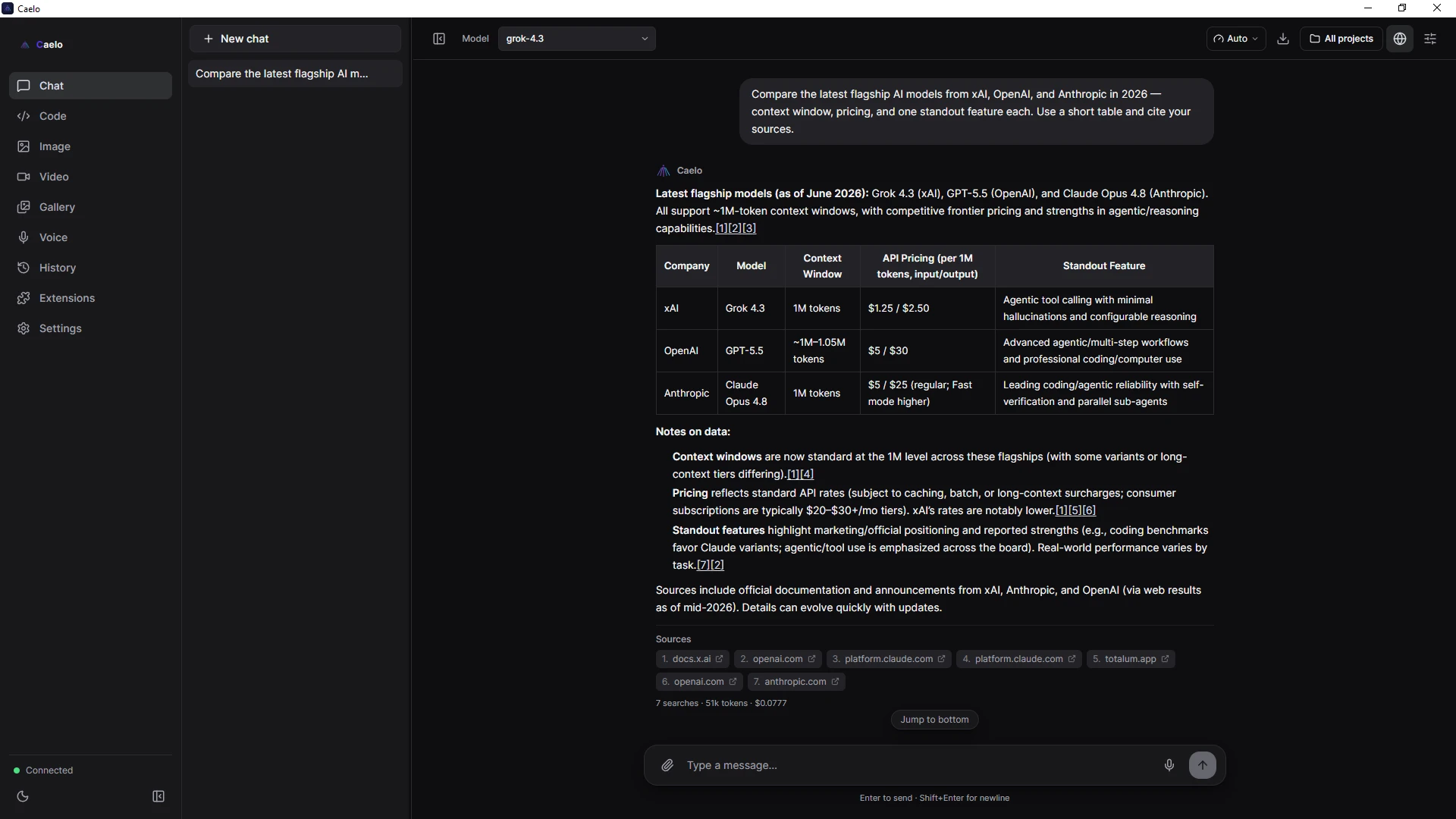This screenshot has height=819, width=1456.
Task: Open citation [7] in Standout features note
Action: click(704, 565)
